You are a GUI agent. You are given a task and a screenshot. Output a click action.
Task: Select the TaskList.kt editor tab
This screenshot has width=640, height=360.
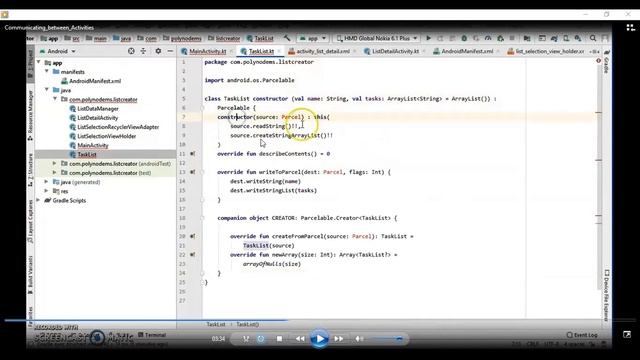(261, 51)
